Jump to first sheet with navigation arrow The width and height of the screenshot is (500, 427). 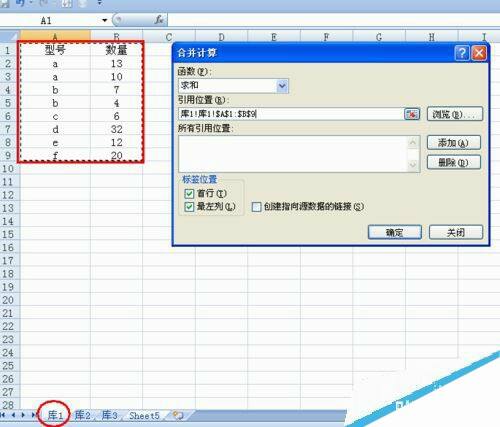click(3, 415)
